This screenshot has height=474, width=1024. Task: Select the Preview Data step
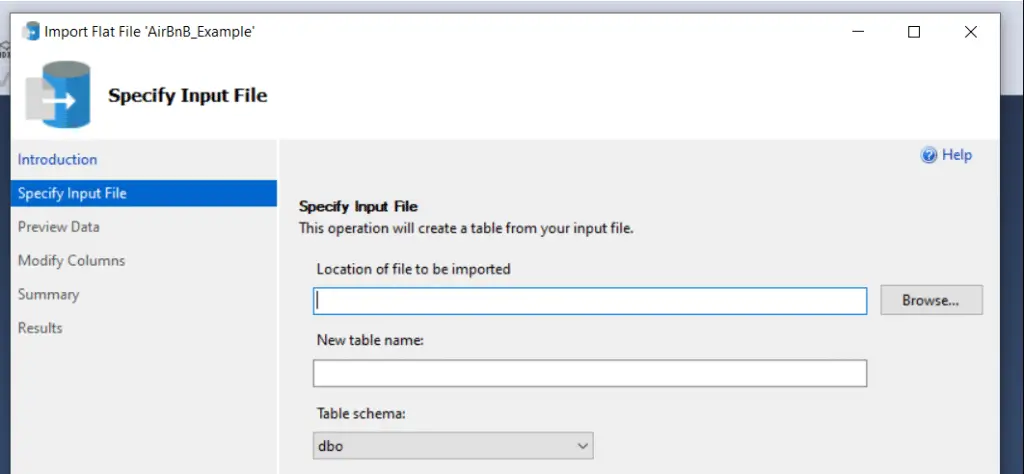coord(59,227)
